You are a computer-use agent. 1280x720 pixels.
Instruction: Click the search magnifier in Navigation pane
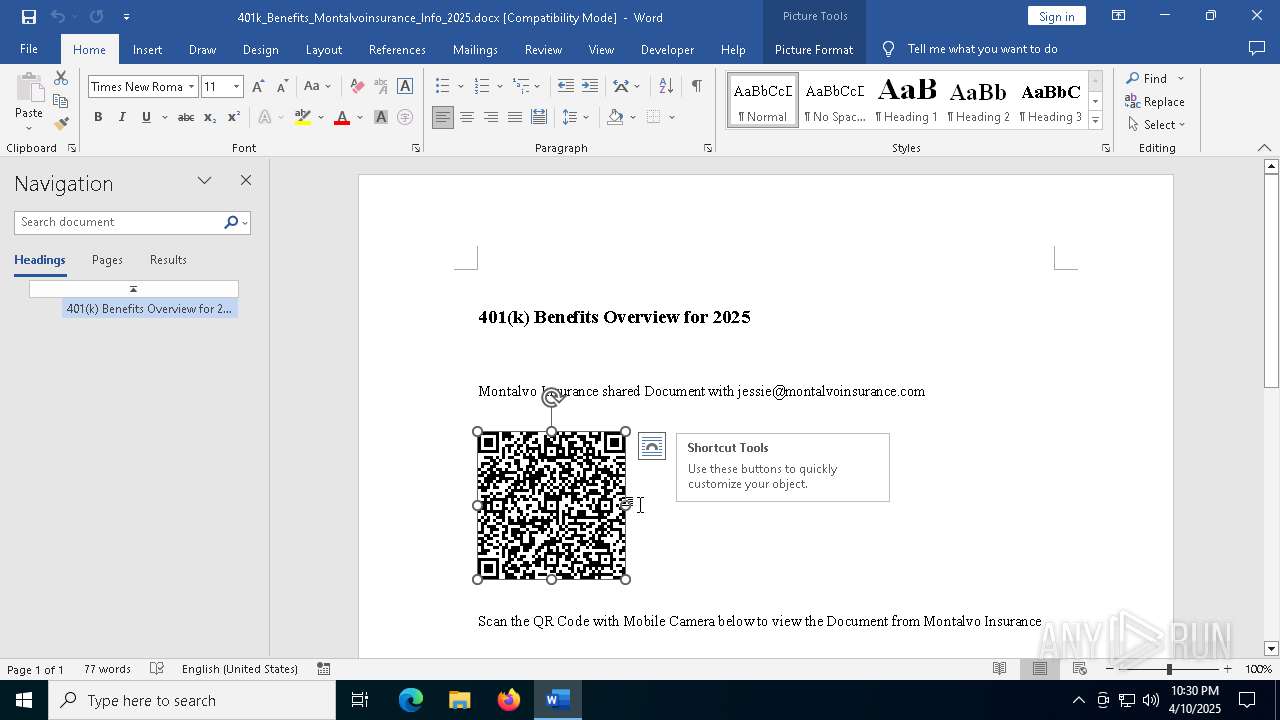click(231, 222)
